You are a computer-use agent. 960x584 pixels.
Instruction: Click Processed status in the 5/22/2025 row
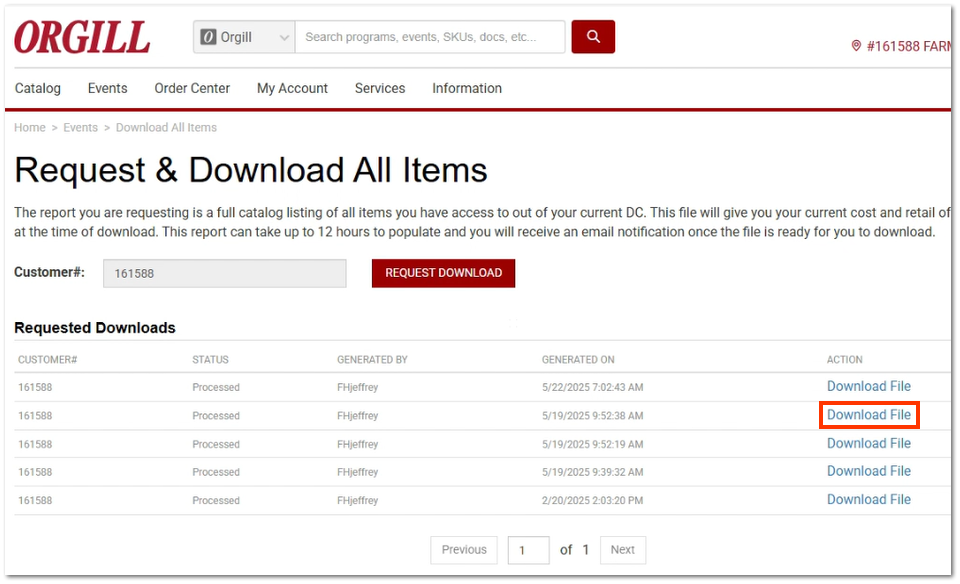[216, 387]
